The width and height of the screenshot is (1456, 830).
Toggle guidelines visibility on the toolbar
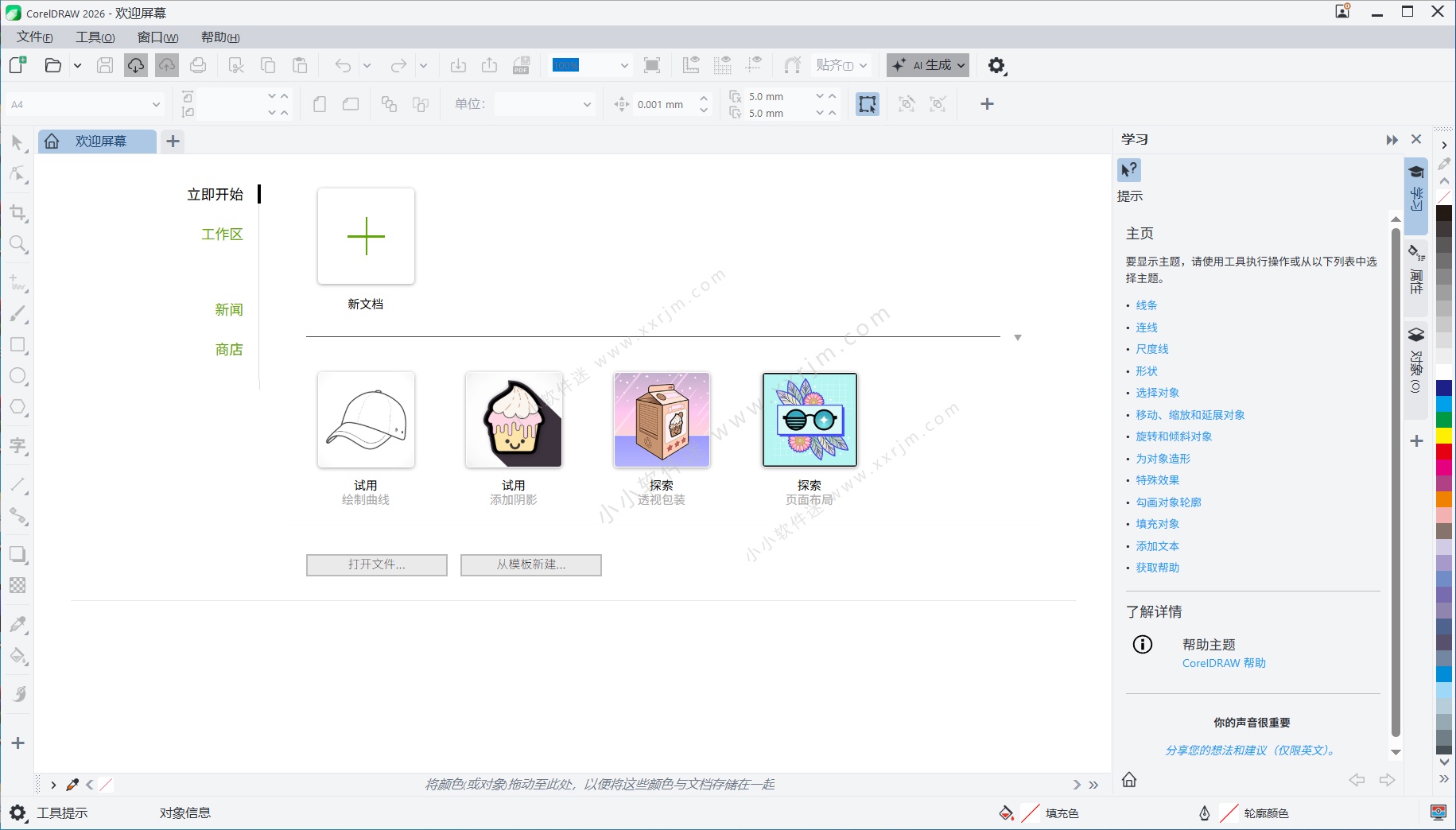(753, 65)
